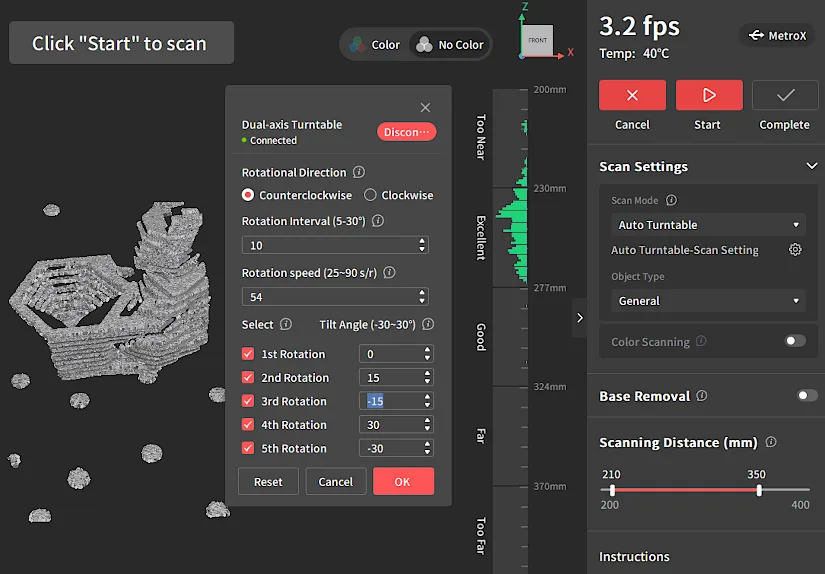Show Tilt Angle info icon
This screenshot has width=825, height=574.
(x=428, y=324)
